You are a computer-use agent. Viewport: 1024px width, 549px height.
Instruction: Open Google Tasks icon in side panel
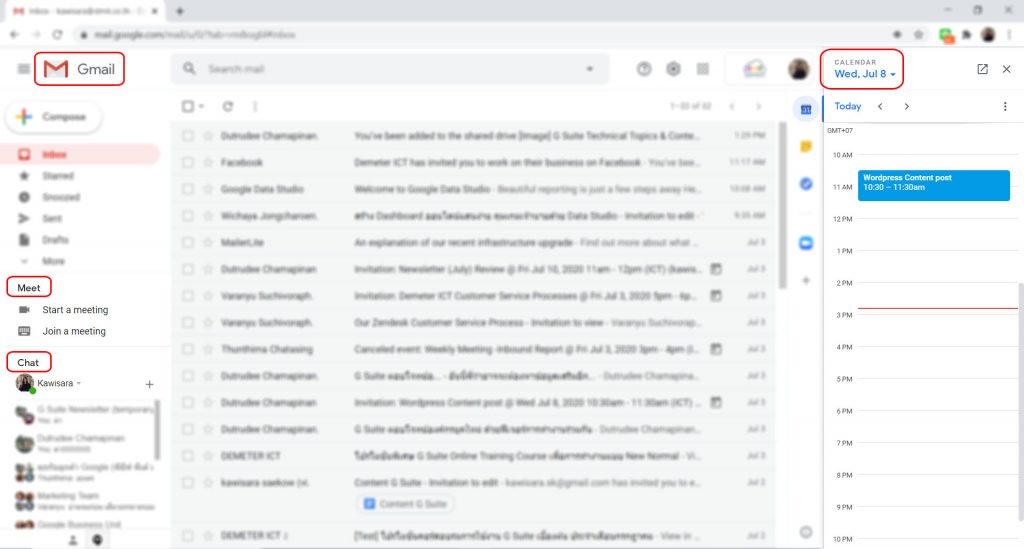(x=805, y=183)
